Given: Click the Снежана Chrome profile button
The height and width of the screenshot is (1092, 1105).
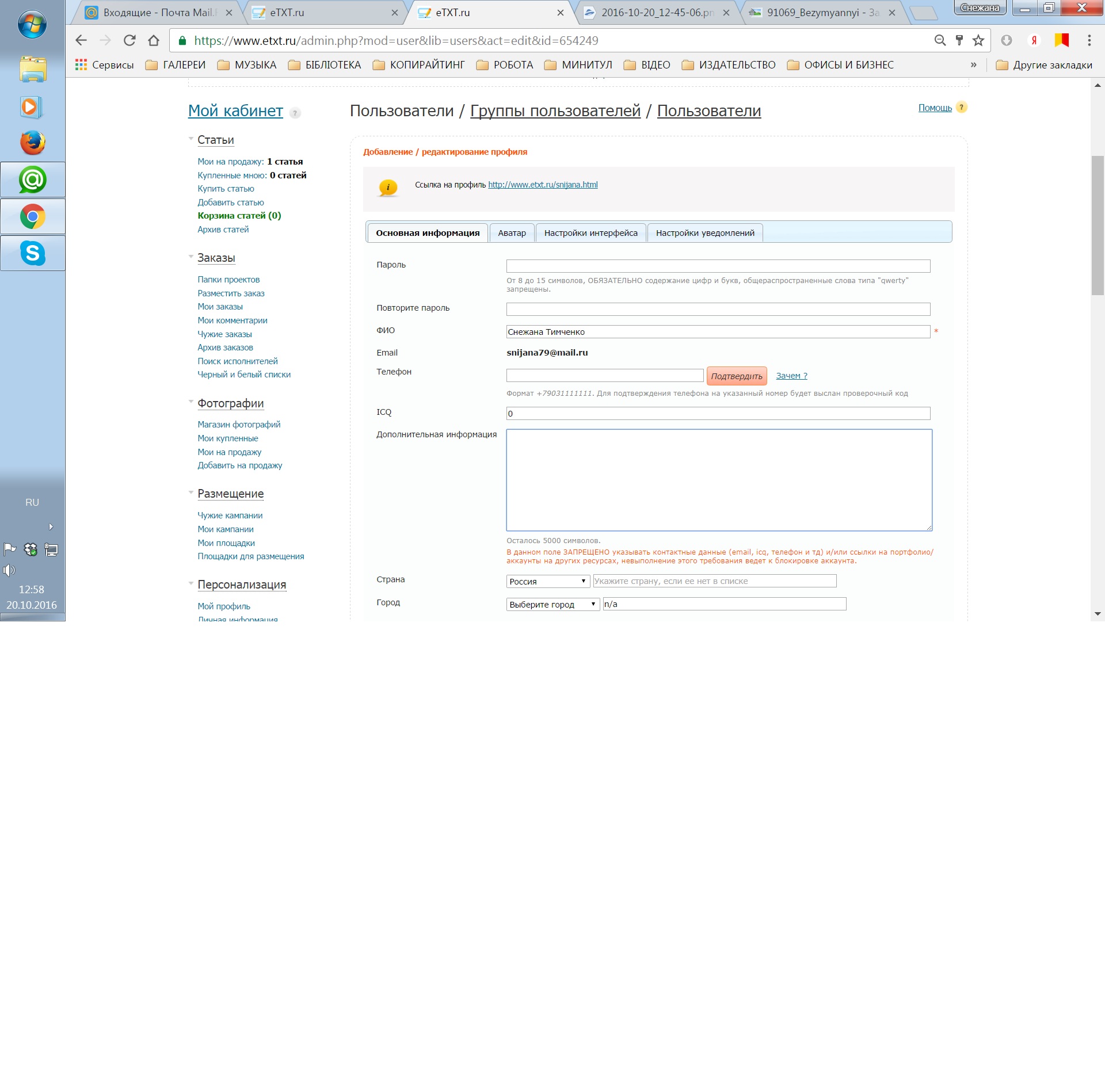Looking at the screenshot, I should pyautogui.click(x=980, y=7).
